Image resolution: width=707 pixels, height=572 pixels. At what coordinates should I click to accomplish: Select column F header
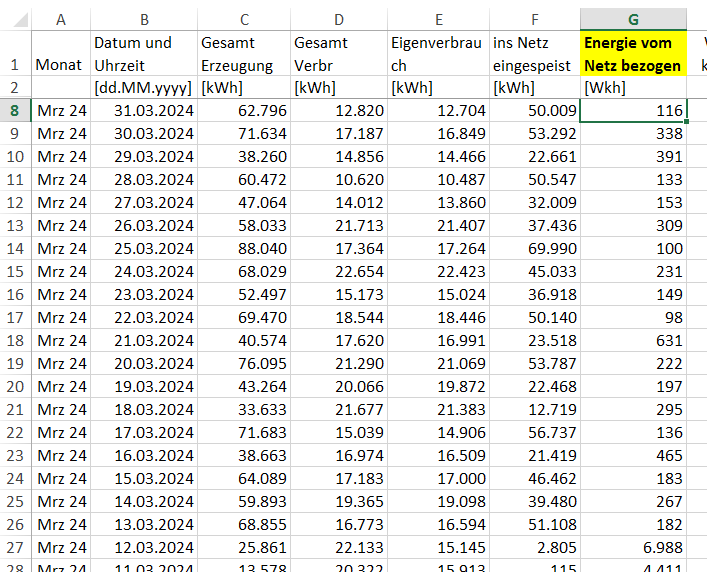[x=535, y=20]
